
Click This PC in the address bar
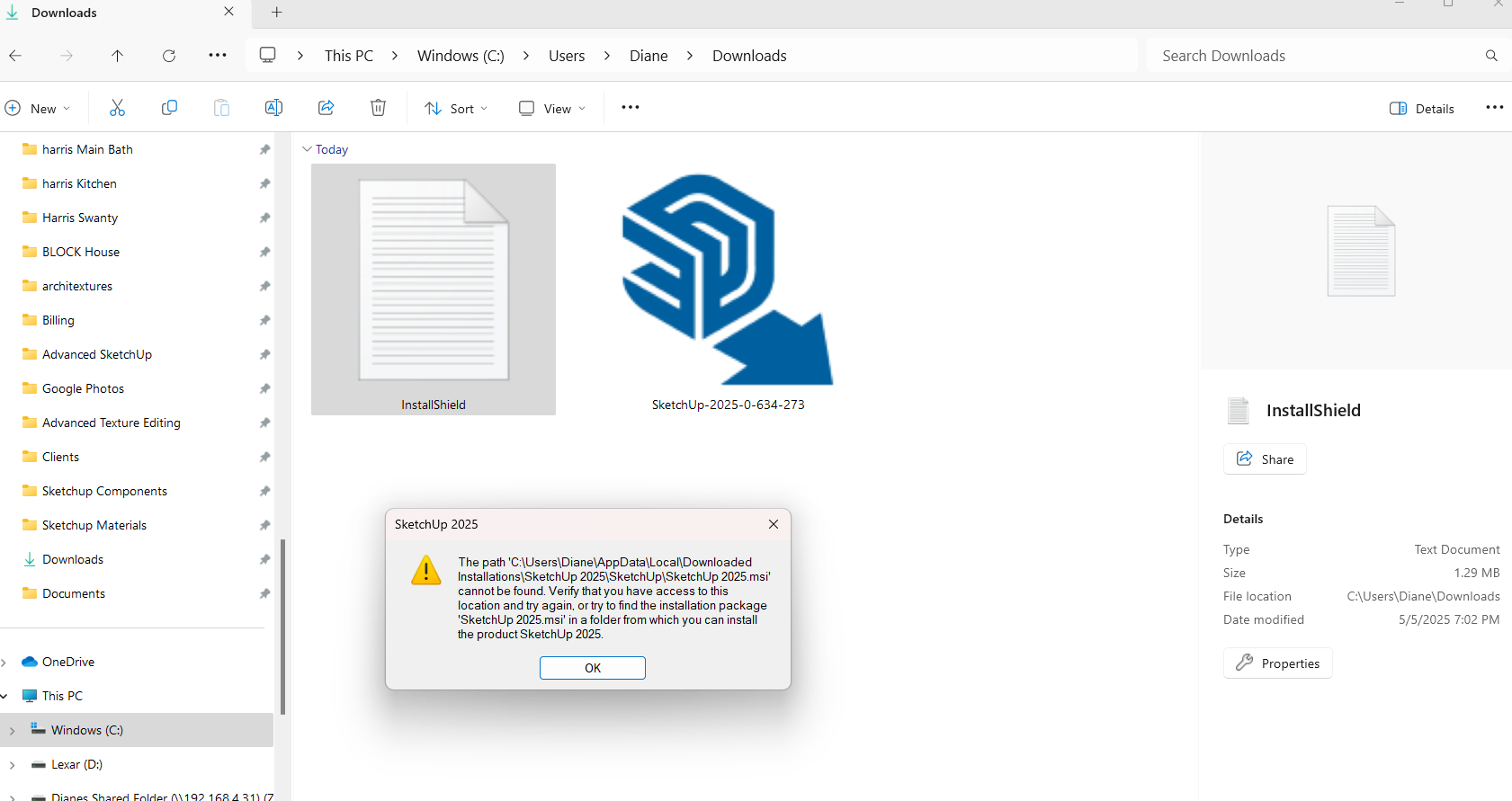(x=349, y=56)
